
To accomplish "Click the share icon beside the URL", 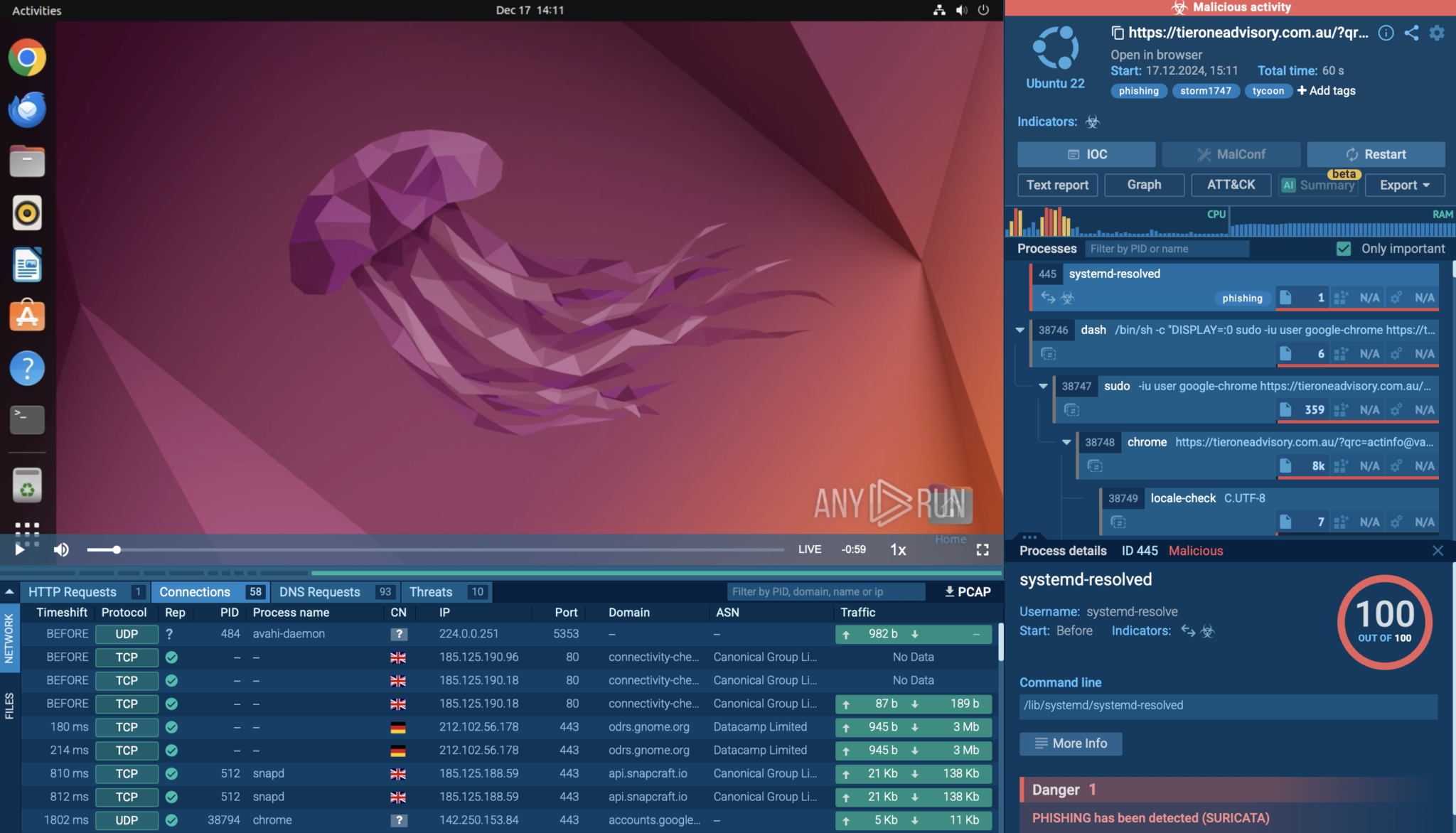I will [x=1411, y=33].
